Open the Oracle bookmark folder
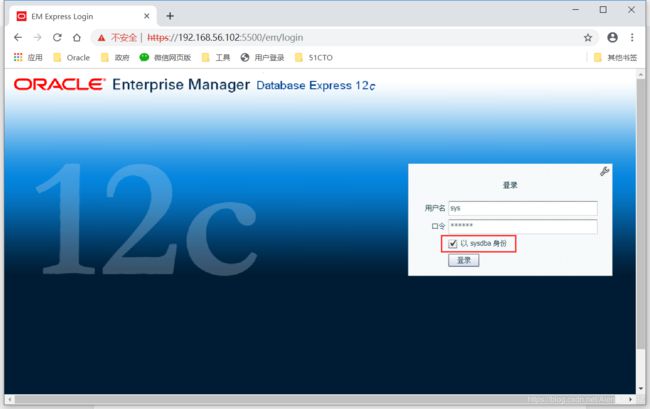Image resolution: width=650 pixels, height=409 pixels. pyautogui.click(x=72, y=58)
